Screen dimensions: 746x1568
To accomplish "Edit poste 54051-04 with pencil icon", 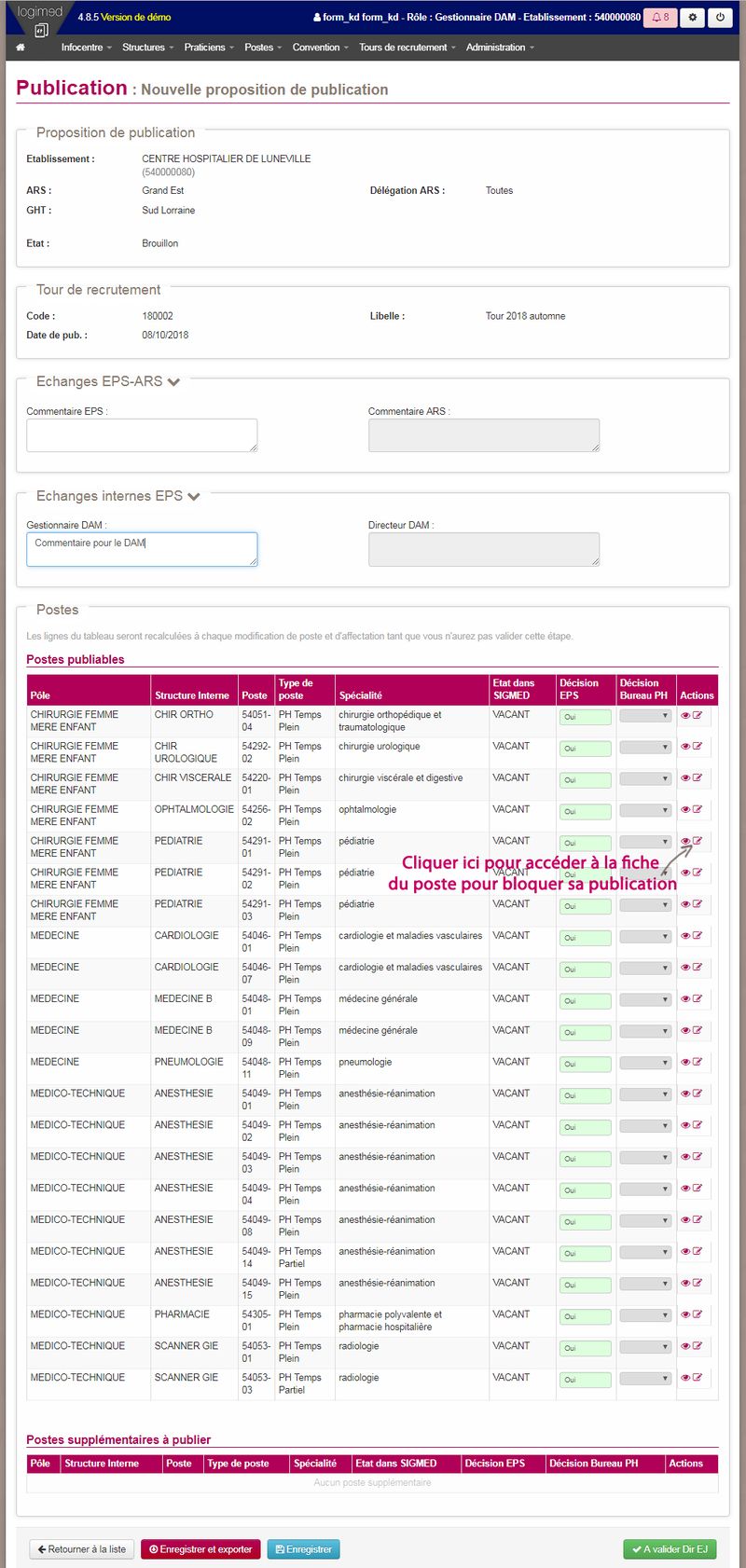I will 698,716.
